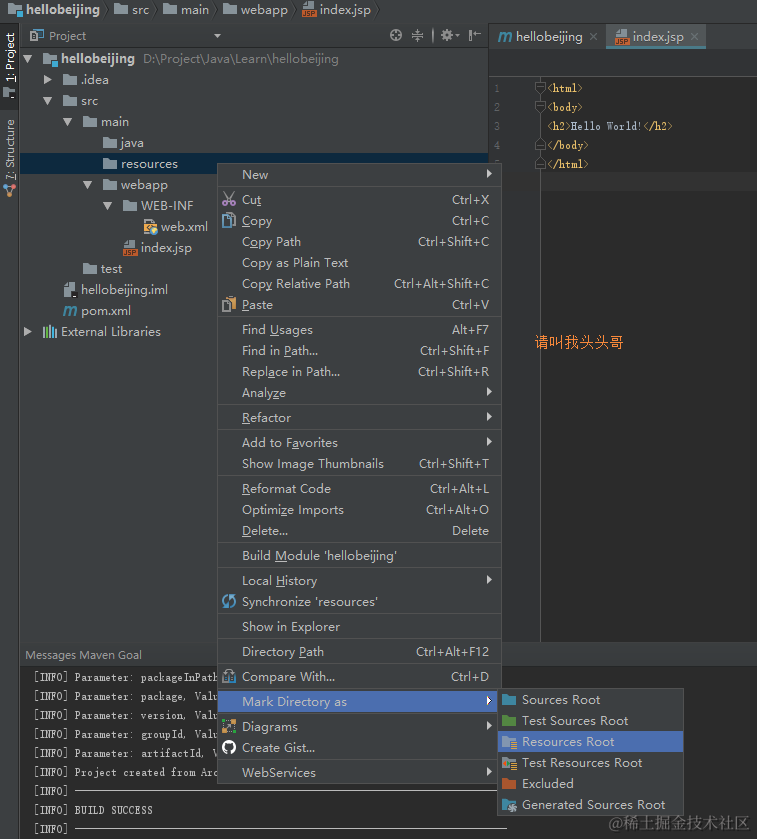Screen dimensions: 757x839
Task: Click the BUILD SUCCESS log line
Action: [93, 810]
